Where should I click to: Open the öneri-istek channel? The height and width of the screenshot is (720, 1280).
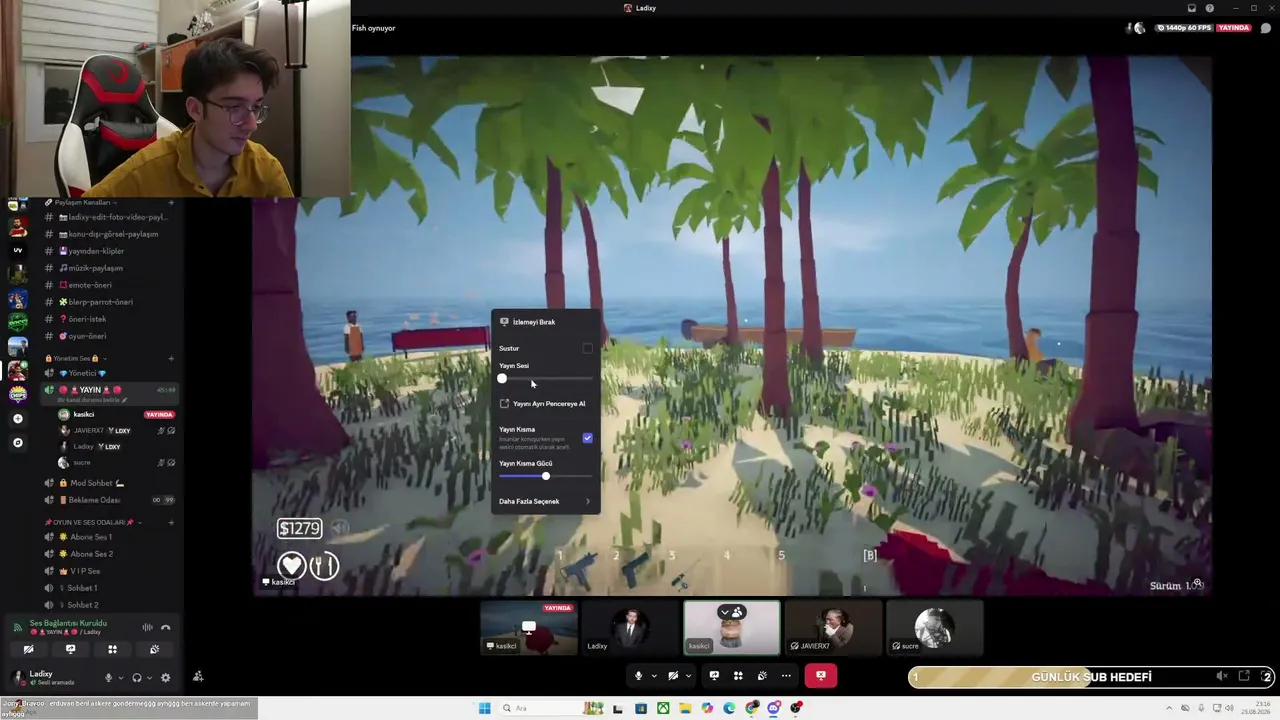tap(110, 319)
